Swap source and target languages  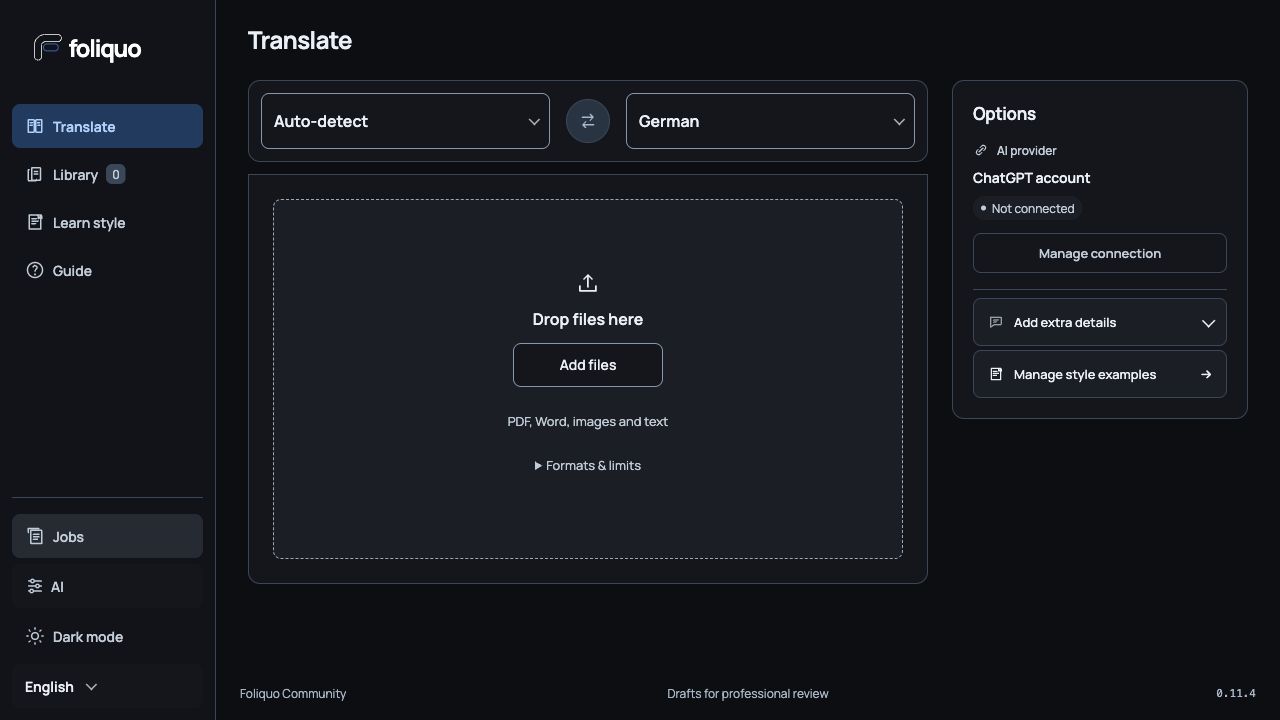pos(588,121)
